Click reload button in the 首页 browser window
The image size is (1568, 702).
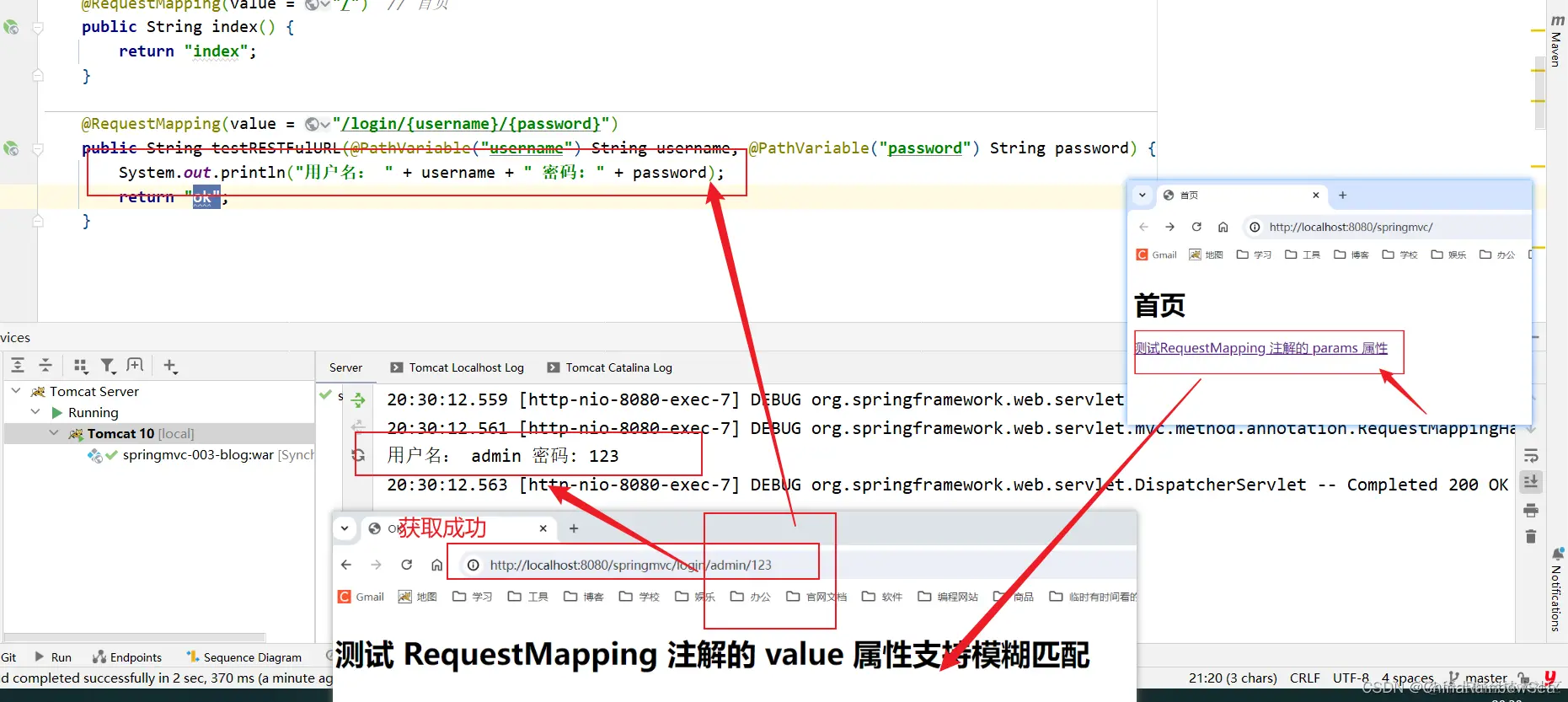pyautogui.click(x=1196, y=227)
